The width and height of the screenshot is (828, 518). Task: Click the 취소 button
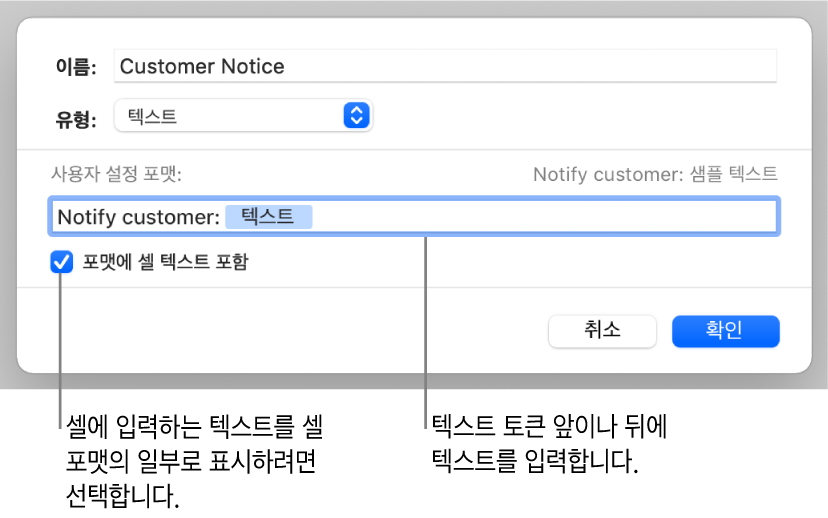coord(603,331)
